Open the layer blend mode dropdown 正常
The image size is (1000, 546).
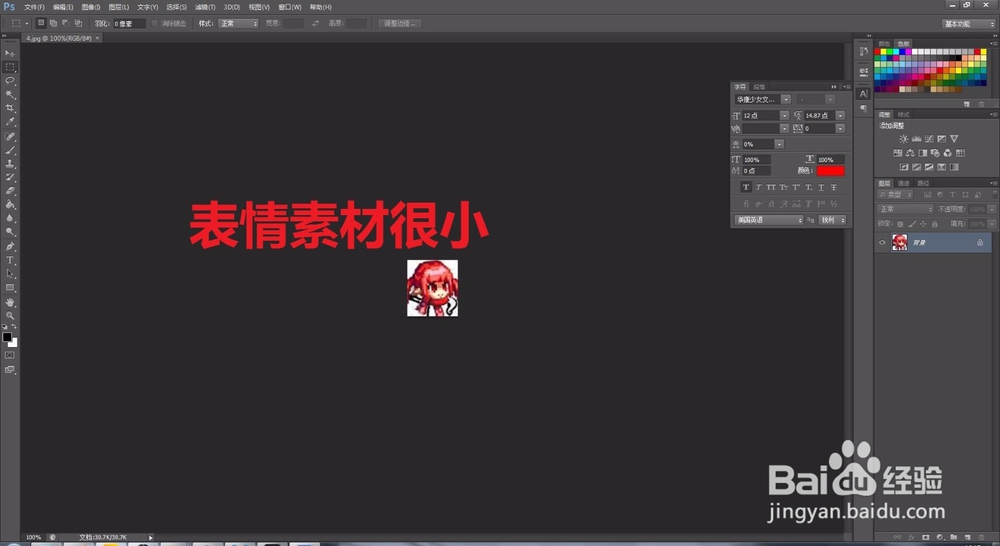coord(906,209)
